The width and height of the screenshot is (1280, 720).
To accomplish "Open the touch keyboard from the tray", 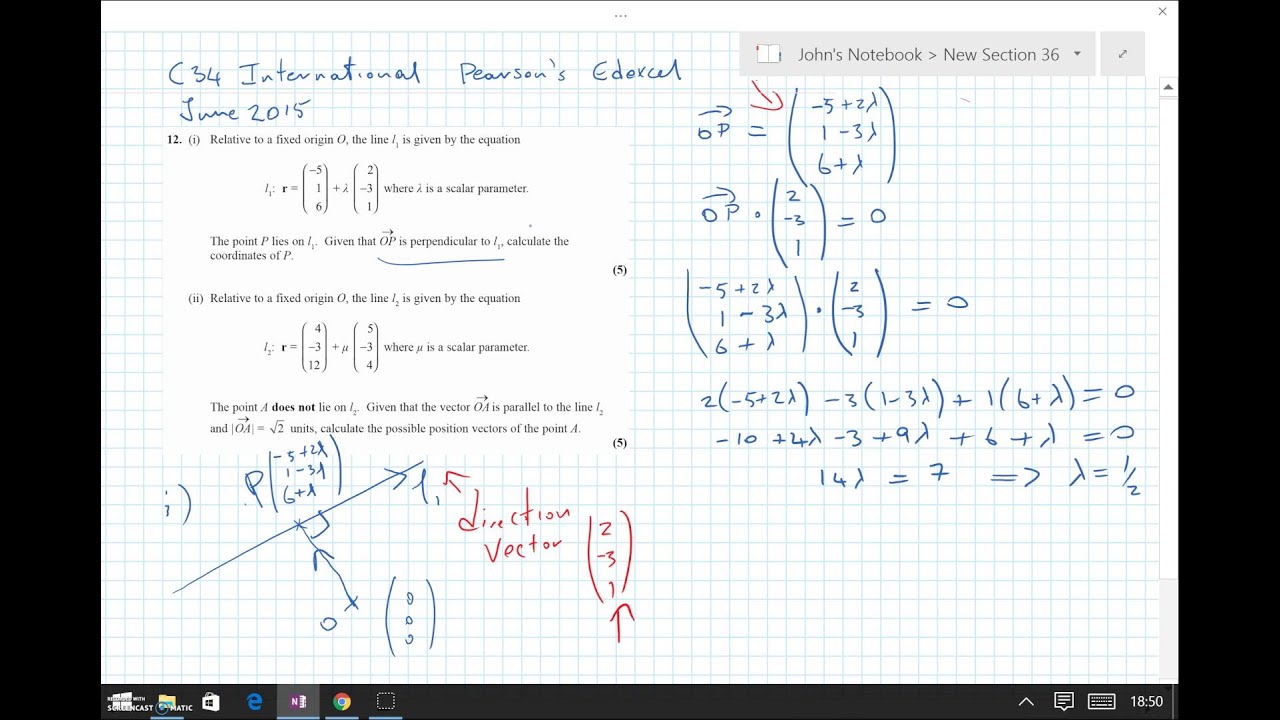I will click(1101, 702).
